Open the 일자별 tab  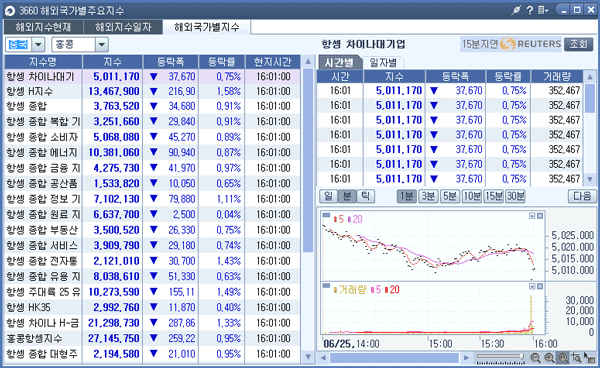coord(383,62)
